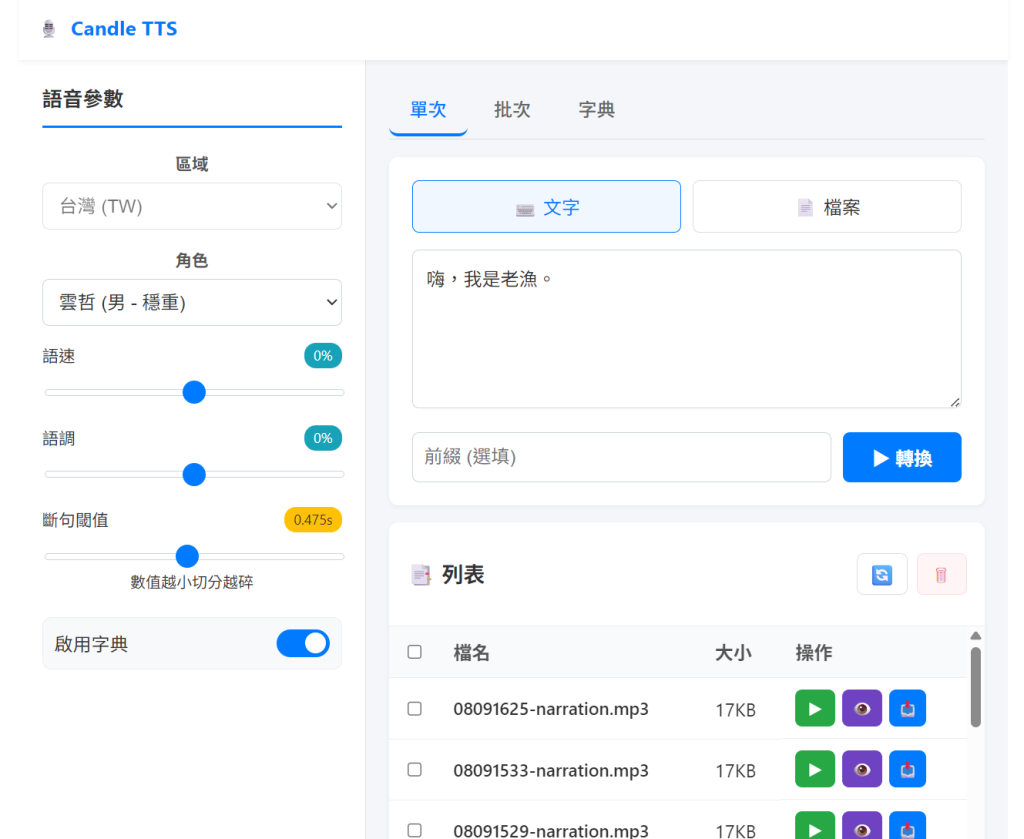Play 08091529-narration.mp3 with green button
Screen dimensions: 1024x839
pos(814,825)
